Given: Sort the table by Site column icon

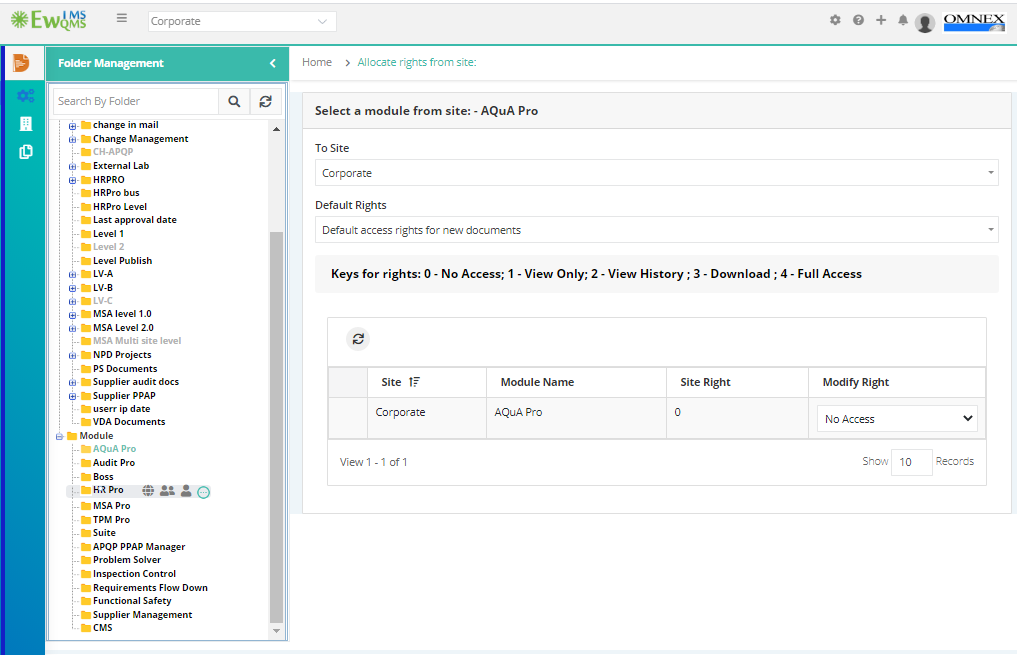Looking at the screenshot, I should [x=414, y=382].
